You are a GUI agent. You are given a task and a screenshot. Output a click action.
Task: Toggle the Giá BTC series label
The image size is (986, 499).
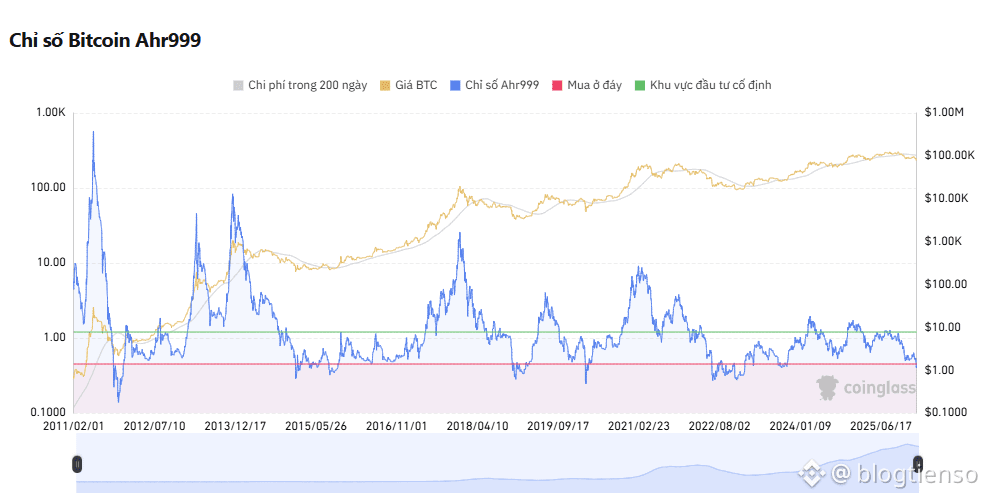click(x=416, y=86)
